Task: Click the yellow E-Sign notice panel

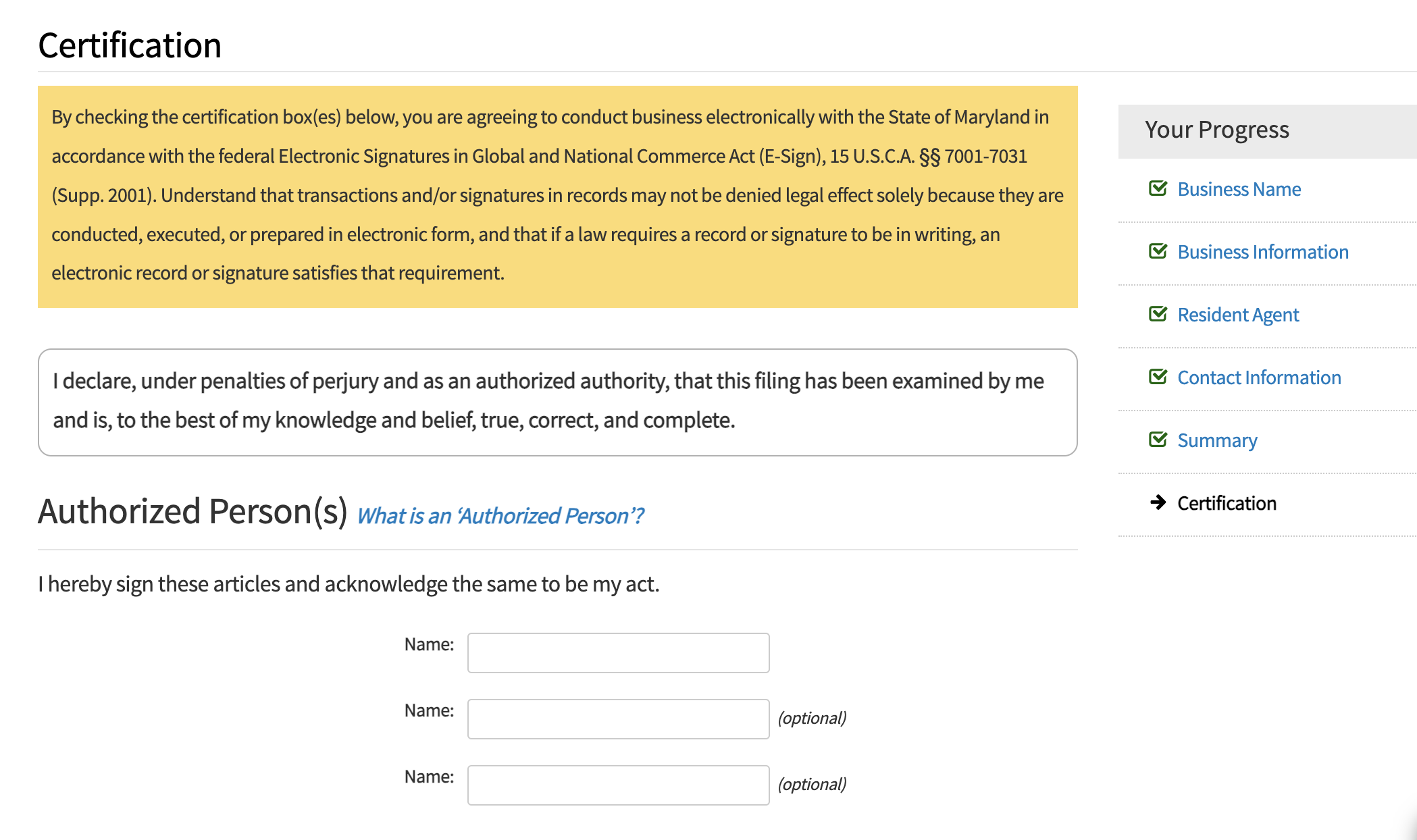Action: pyautogui.click(x=557, y=196)
